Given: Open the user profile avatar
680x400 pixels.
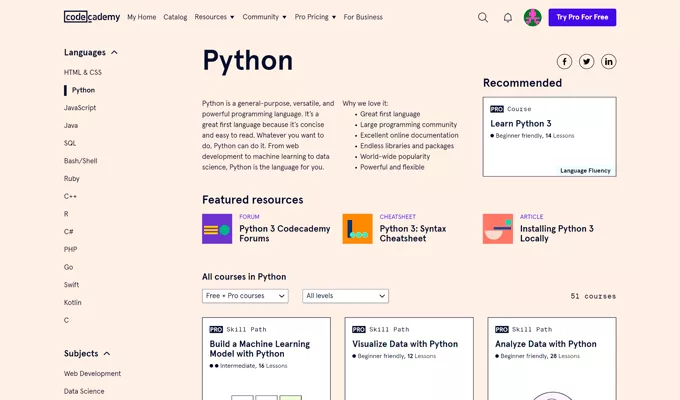Looking at the screenshot, I should (533, 17).
